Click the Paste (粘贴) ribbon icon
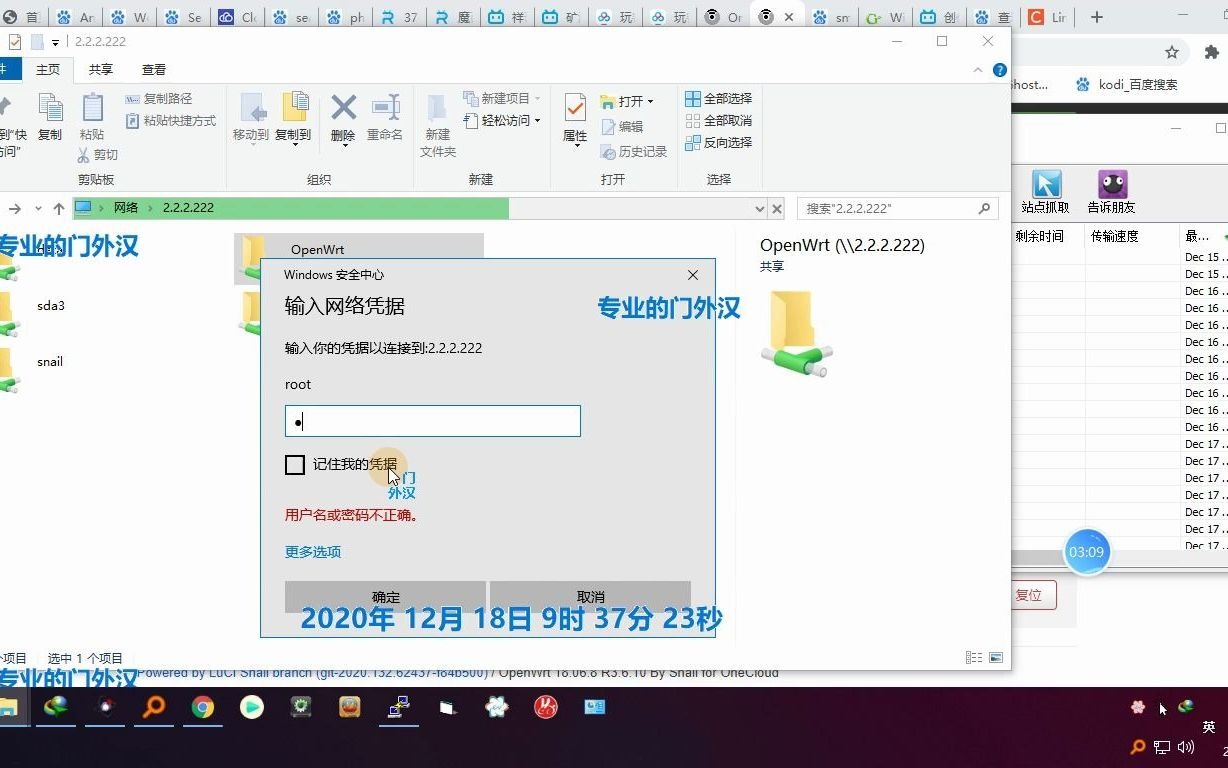Viewport: 1228px width, 768px height. pyautogui.click(x=92, y=117)
